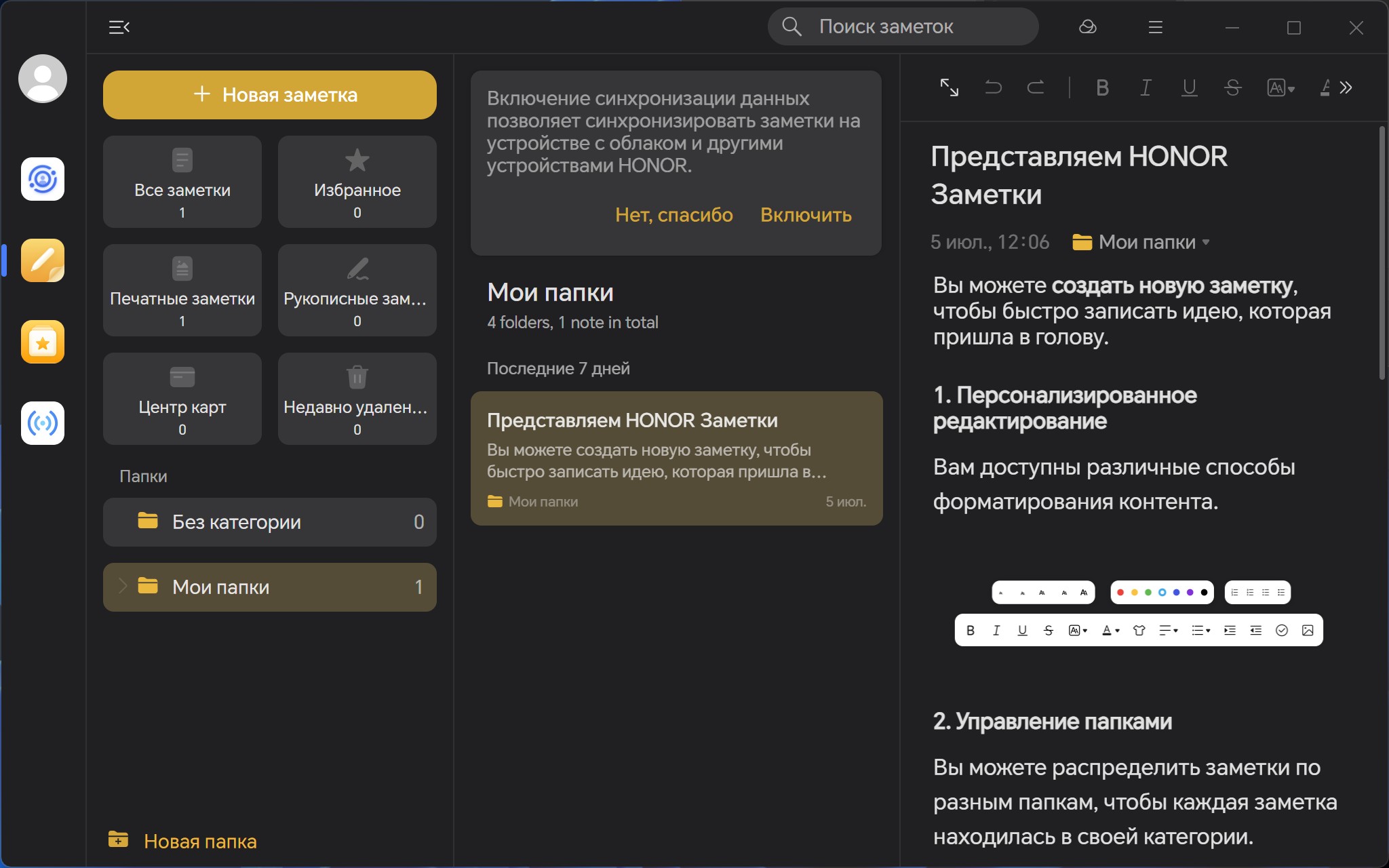Open the user account avatar
Image resolution: width=1389 pixels, height=868 pixels.
tap(43, 79)
